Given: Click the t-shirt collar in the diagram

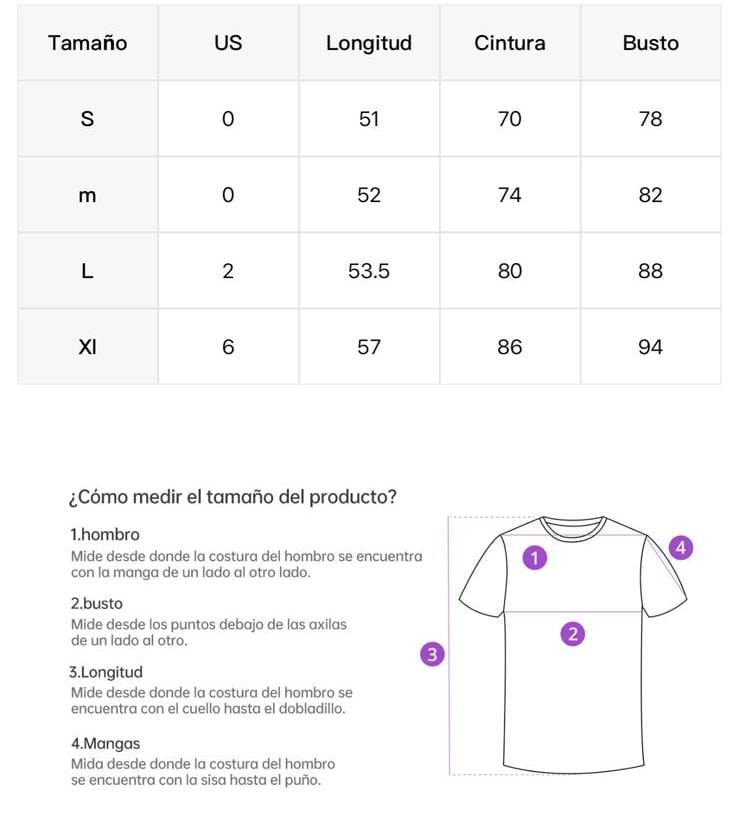Looking at the screenshot, I should pyautogui.click(x=574, y=527).
